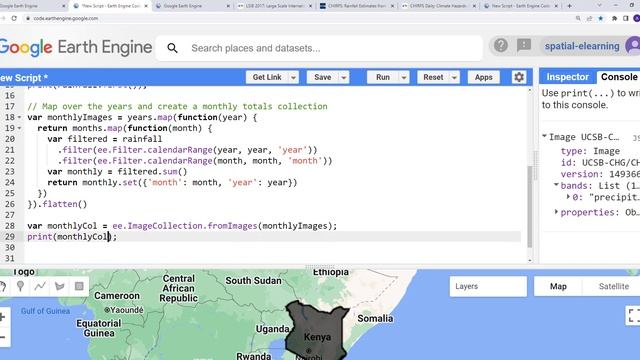
Task: Collapse the bands list node
Action: point(556,185)
